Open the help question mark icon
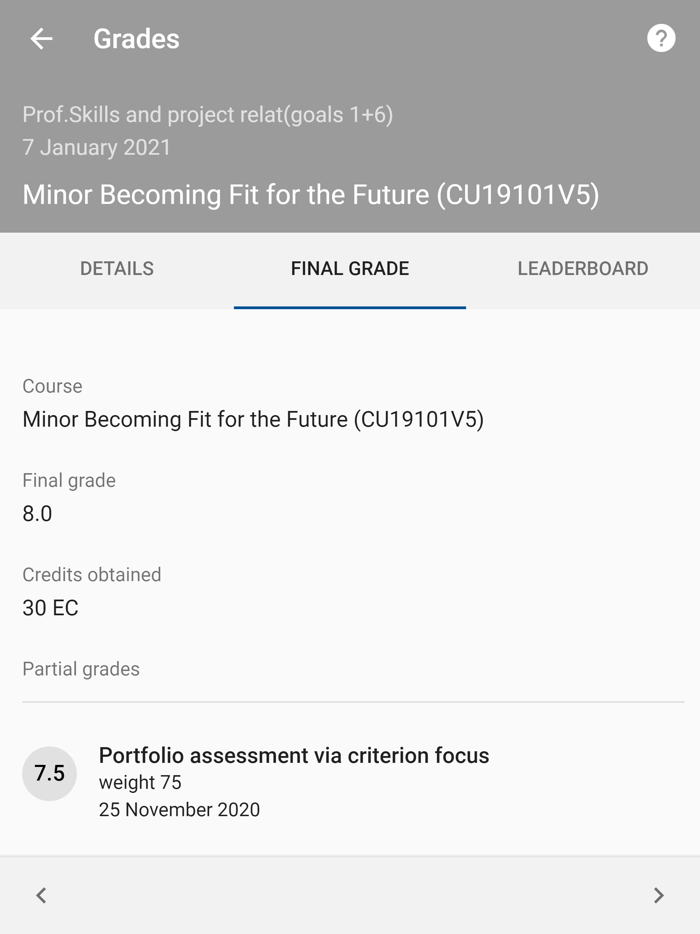Viewport: 700px width, 934px height. pyautogui.click(x=661, y=38)
